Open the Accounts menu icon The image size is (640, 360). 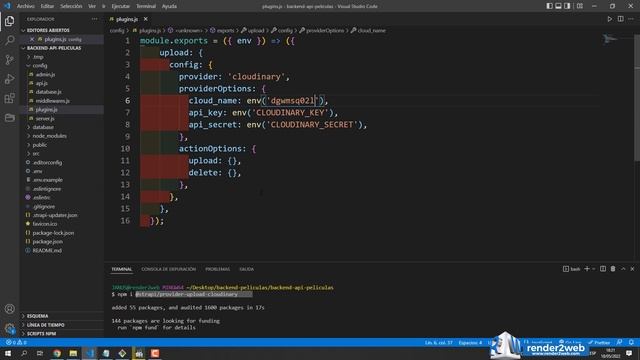(x=9, y=309)
